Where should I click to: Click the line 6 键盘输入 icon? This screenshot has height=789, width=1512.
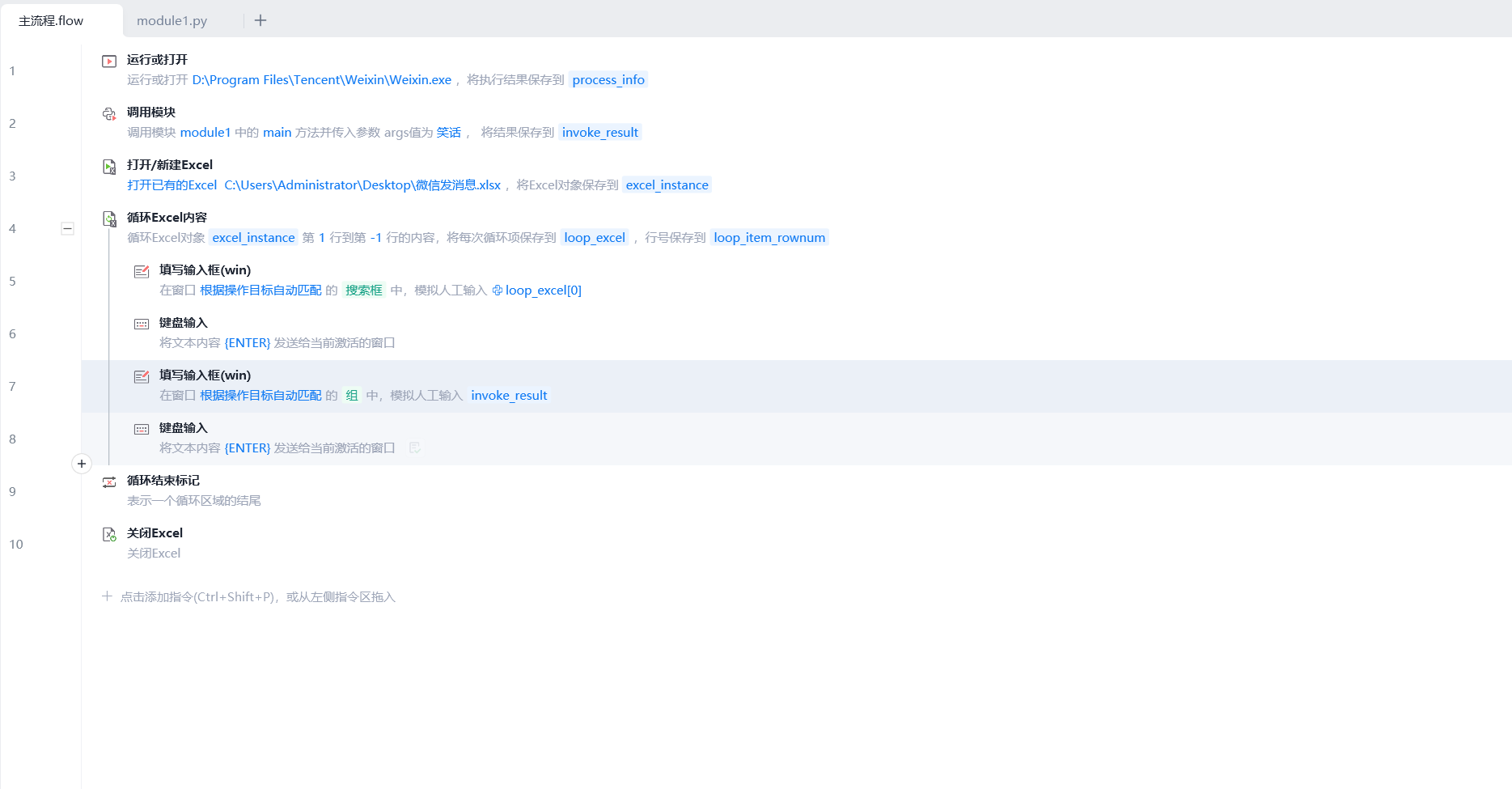click(142, 324)
